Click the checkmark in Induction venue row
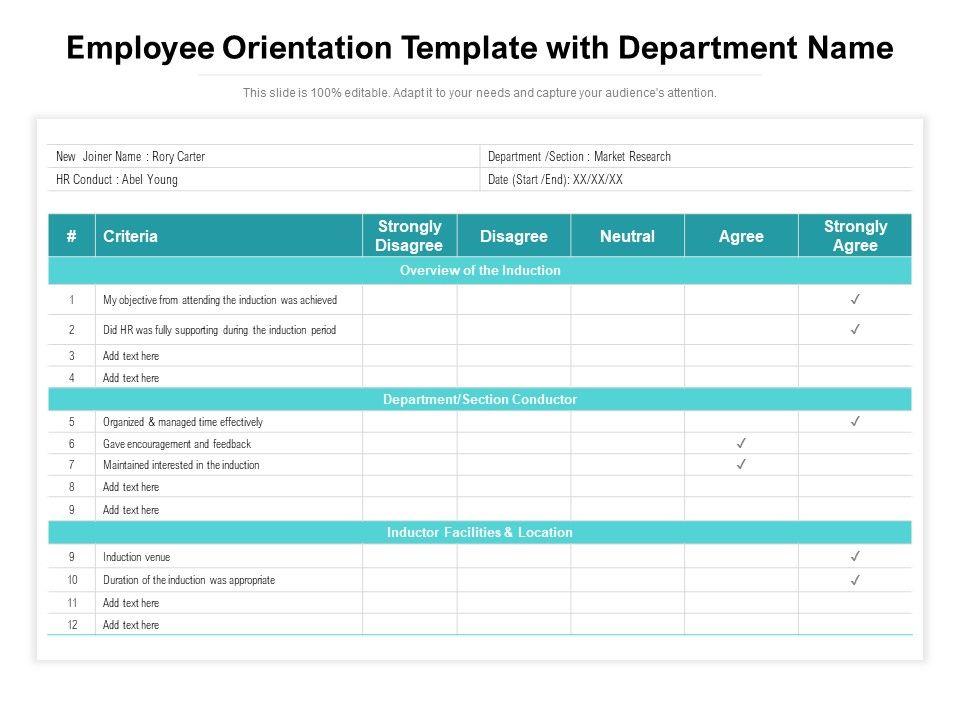This screenshot has width=960, height=720. (x=856, y=556)
